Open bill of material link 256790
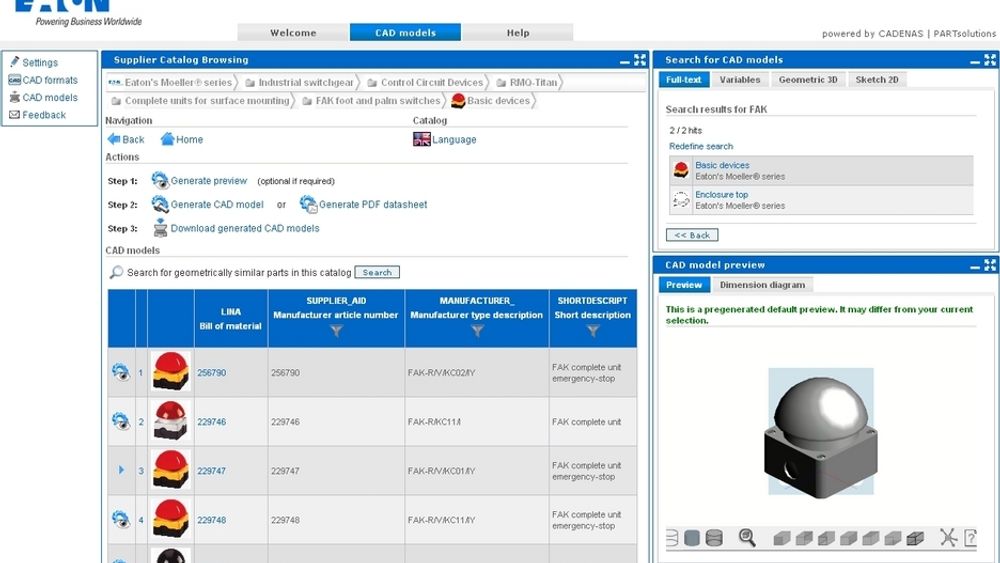This screenshot has height=563, width=1000. 211,372
